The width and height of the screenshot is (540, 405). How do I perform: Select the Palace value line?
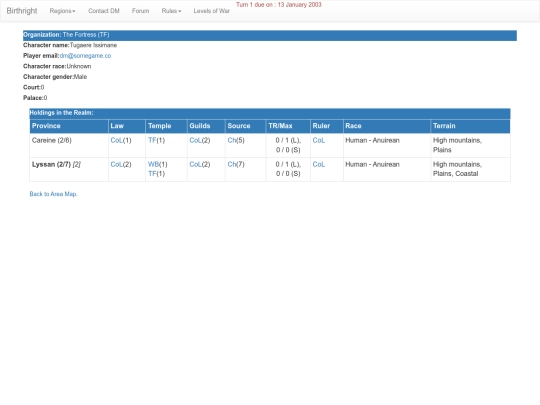click(x=35, y=98)
